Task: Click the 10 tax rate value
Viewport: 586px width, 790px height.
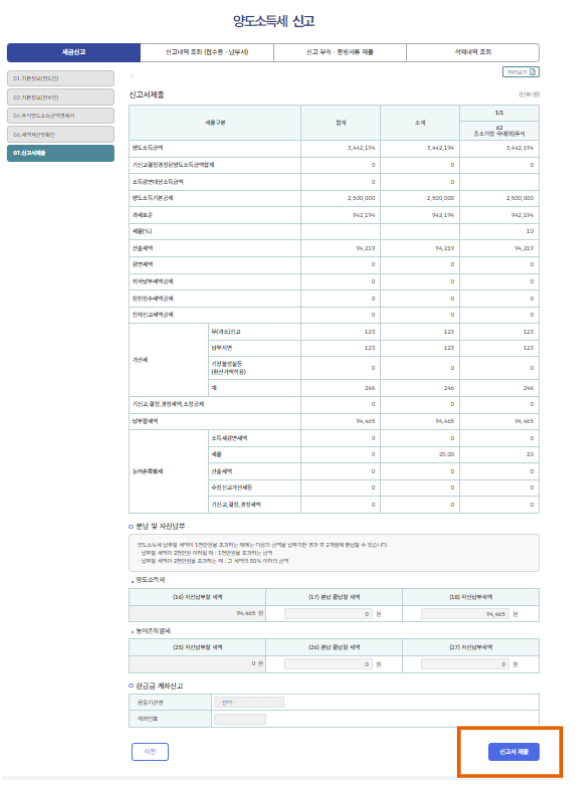Action: coord(530,231)
